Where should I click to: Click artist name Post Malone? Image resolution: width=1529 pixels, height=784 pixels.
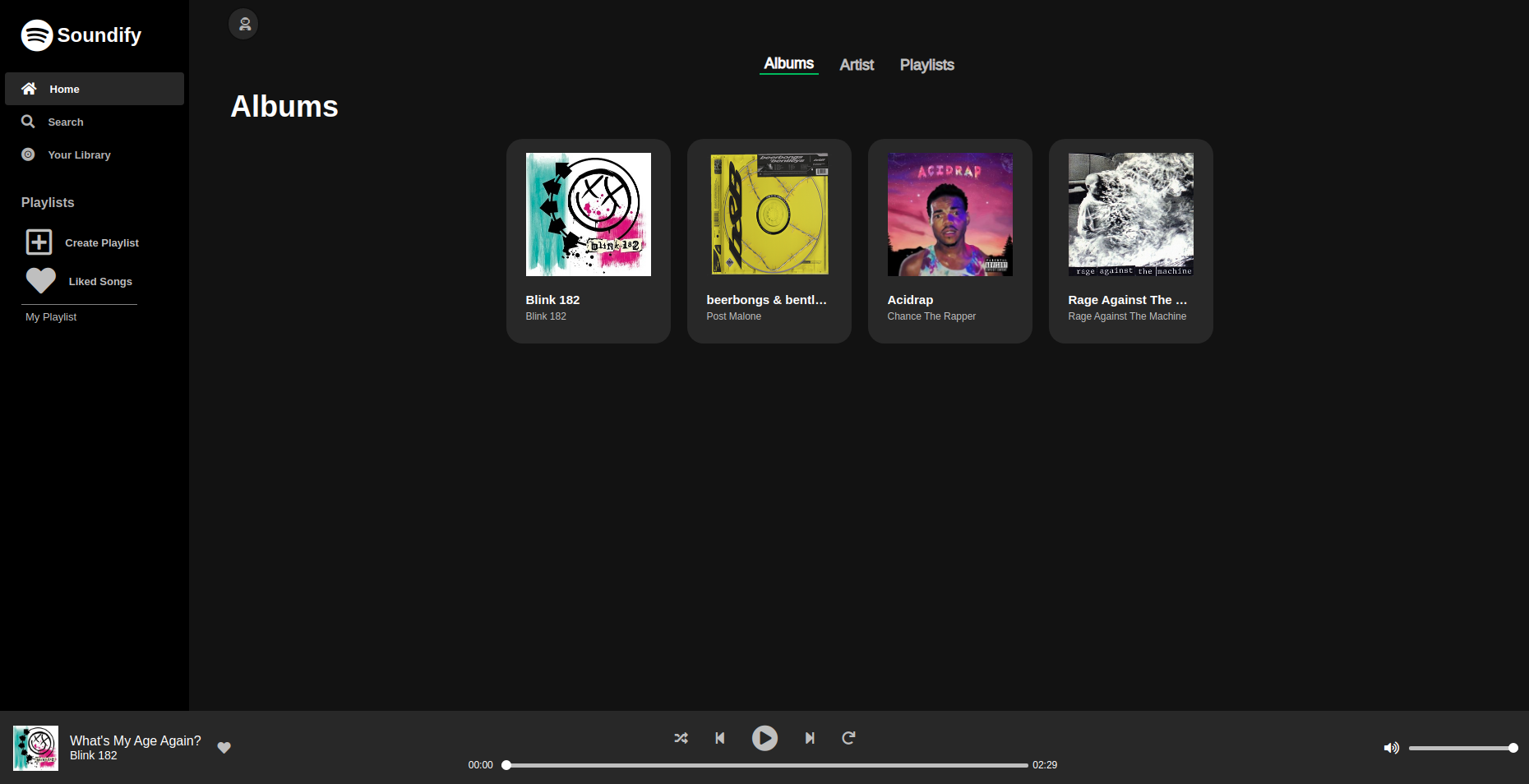coord(733,316)
